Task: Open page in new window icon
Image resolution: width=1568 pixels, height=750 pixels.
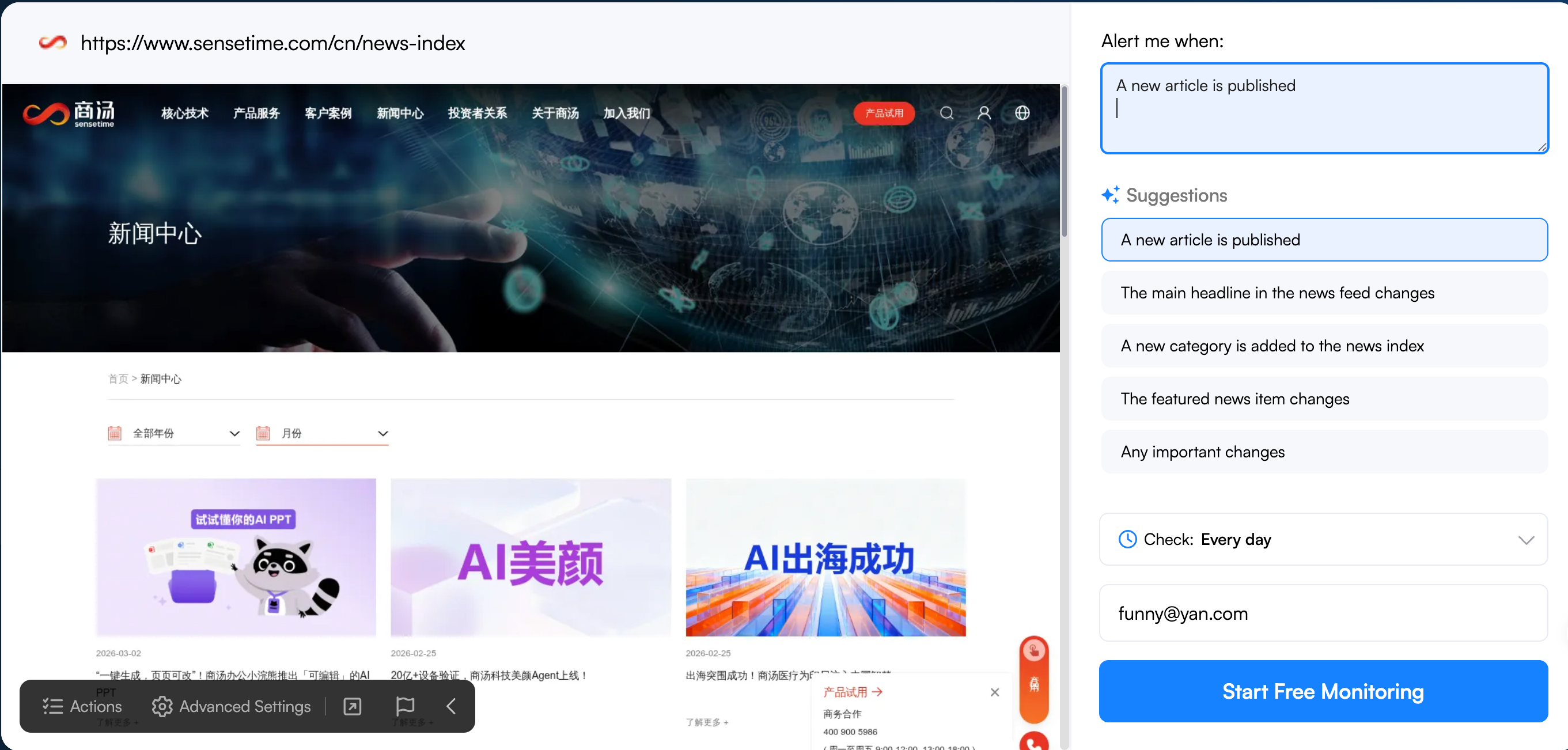Action: click(353, 706)
